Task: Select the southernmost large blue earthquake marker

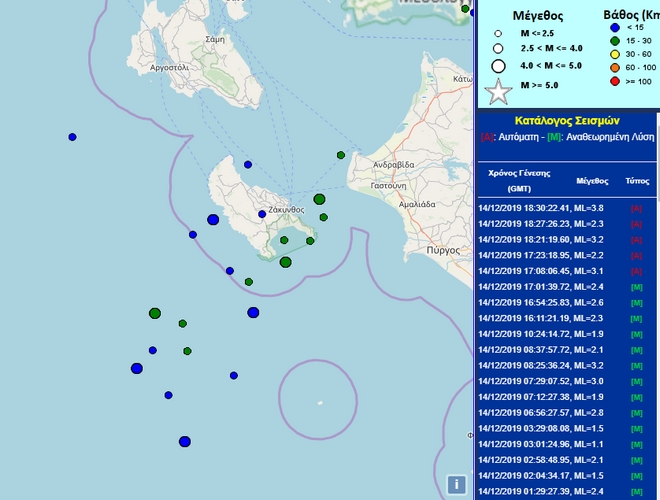Action: [185, 441]
